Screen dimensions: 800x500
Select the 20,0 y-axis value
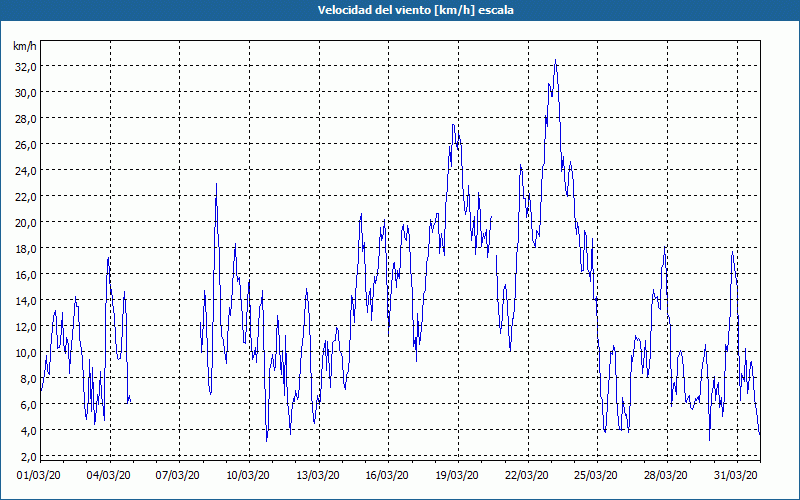click(25, 223)
